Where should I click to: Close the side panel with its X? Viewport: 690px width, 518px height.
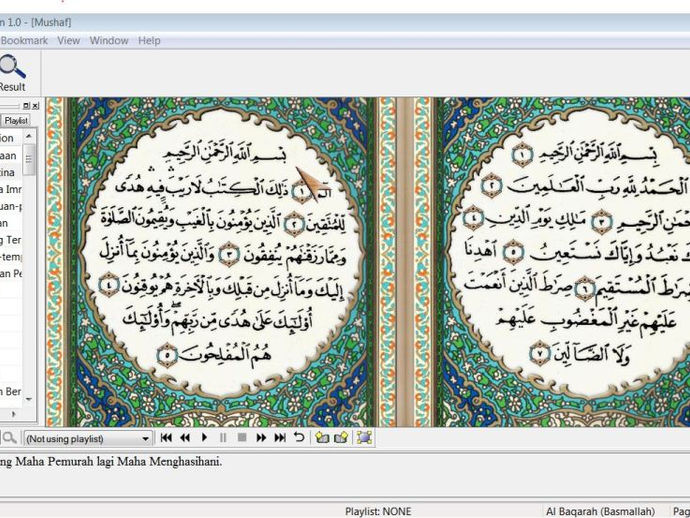35,106
